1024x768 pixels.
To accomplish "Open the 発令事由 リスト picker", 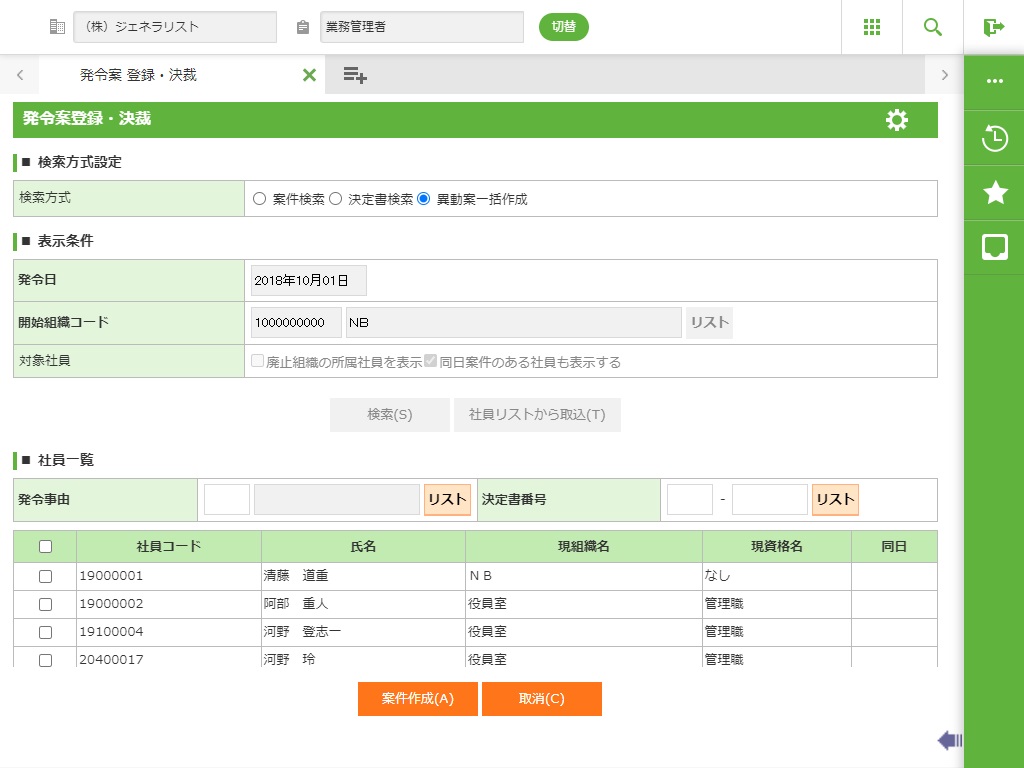I will click(x=447, y=500).
